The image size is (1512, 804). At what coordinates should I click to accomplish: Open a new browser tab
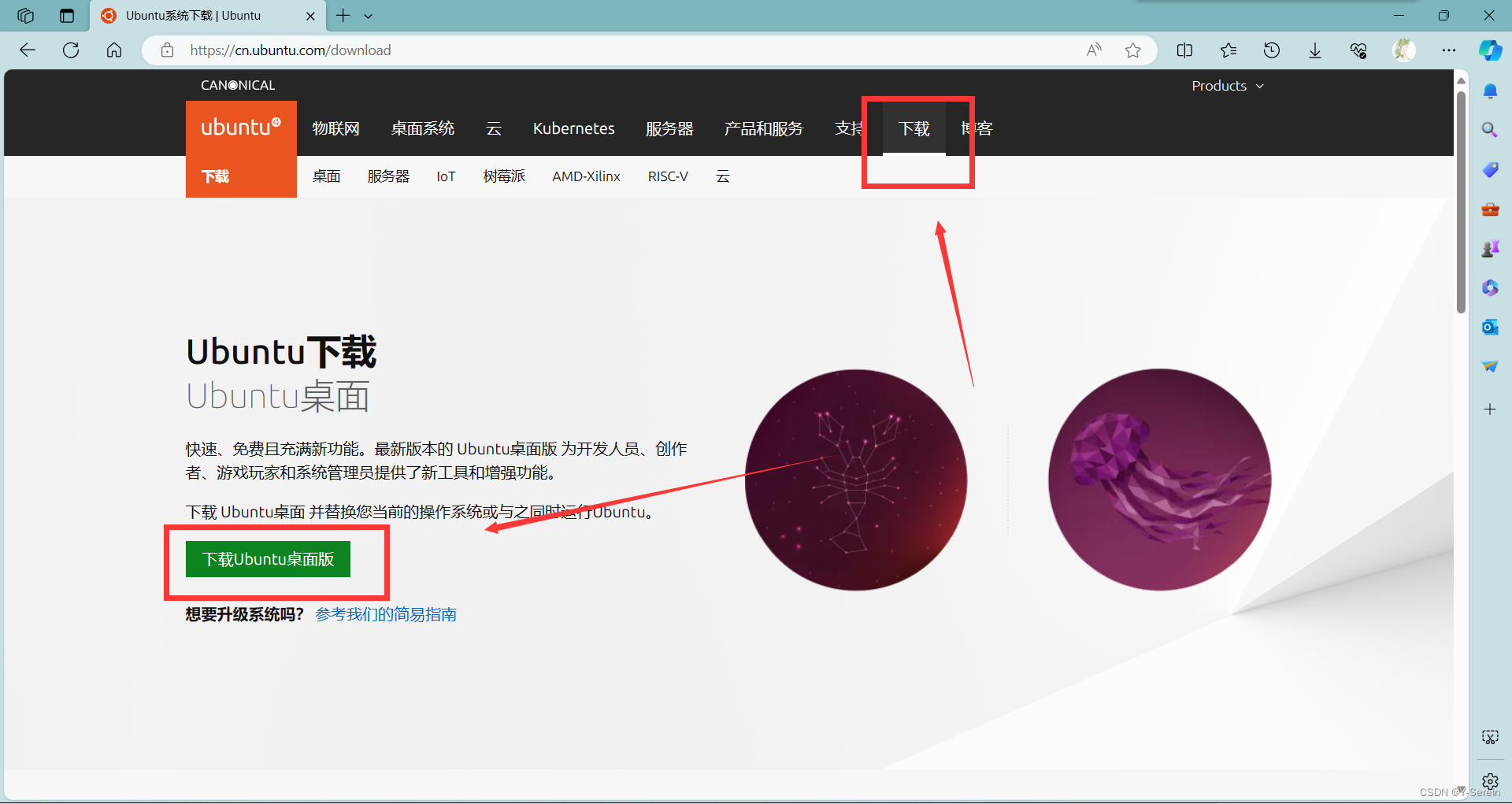pos(343,16)
